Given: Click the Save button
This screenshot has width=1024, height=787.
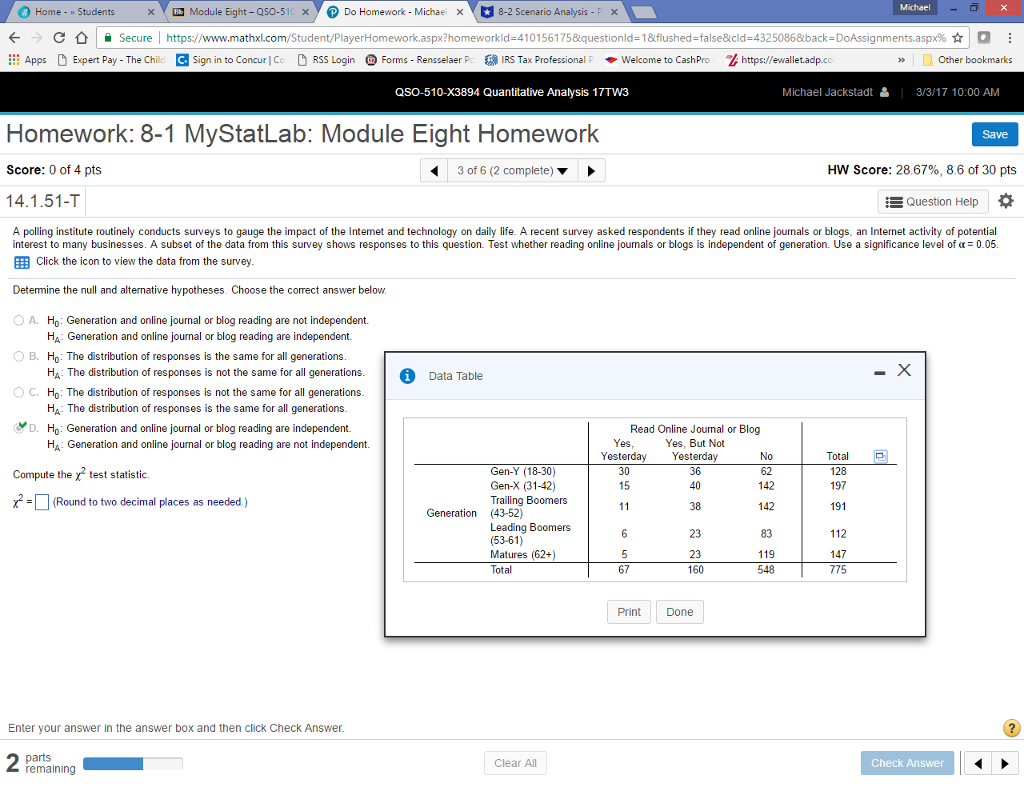Looking at the screenshot, I should [x=995, y=135].
